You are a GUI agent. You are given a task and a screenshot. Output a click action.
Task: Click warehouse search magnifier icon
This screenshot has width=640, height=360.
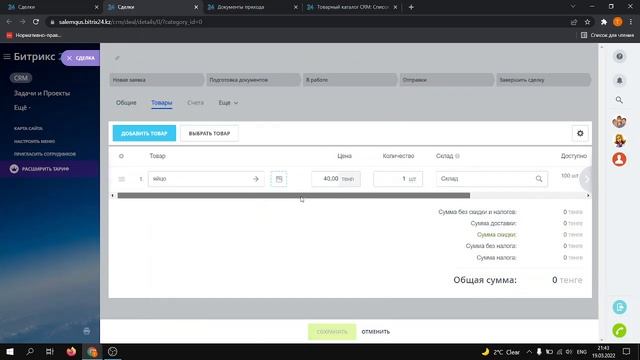[x=539, y=179]
